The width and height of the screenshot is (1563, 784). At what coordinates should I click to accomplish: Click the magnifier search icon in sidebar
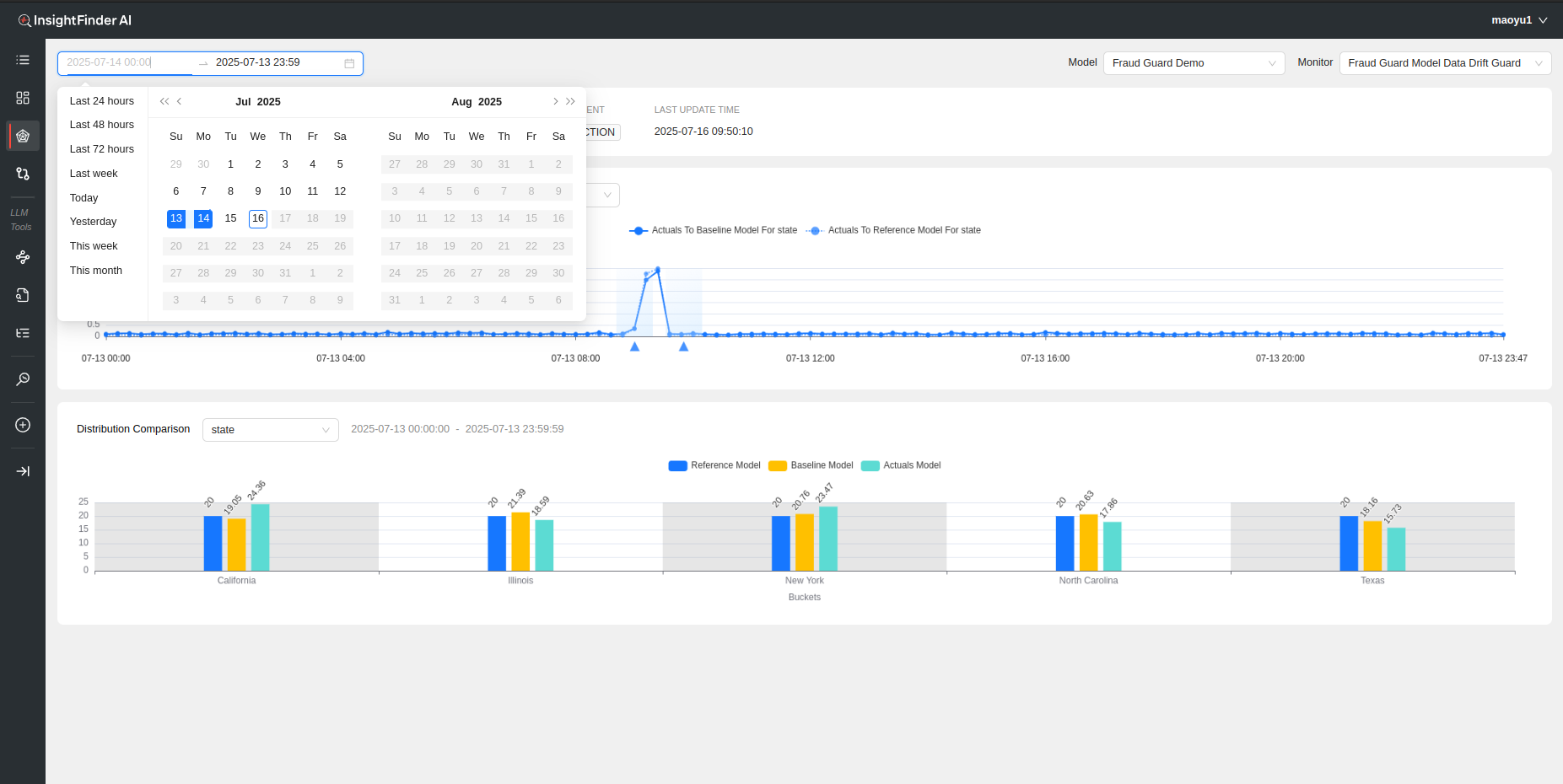click(x=23, y=379)
